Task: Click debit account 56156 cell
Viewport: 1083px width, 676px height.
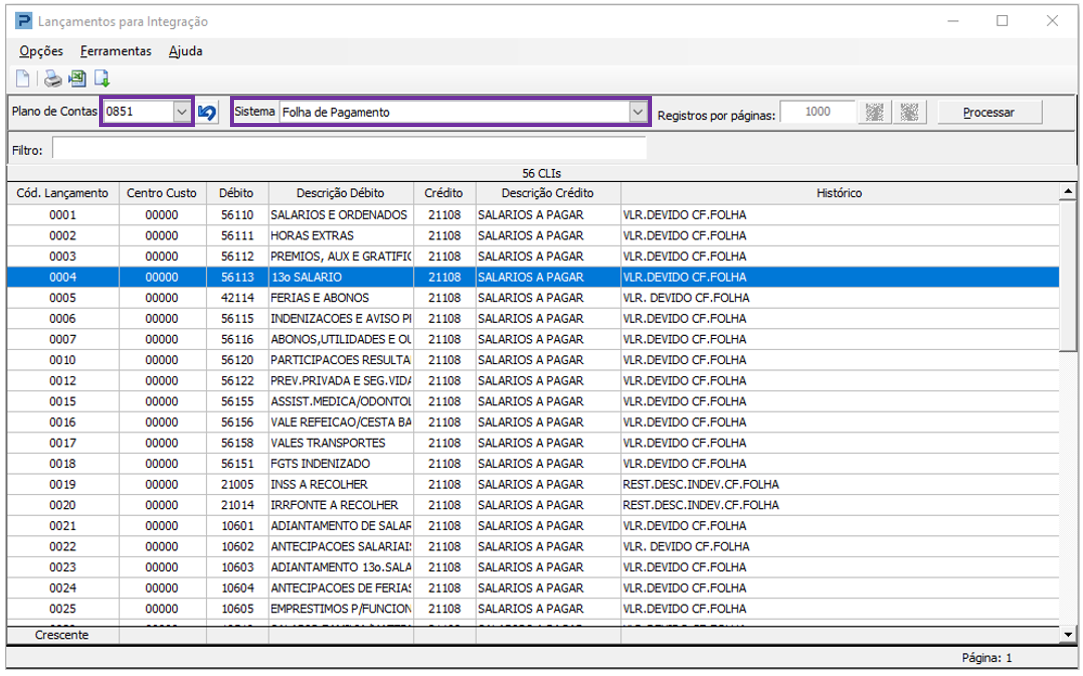Action: point(237,422)
